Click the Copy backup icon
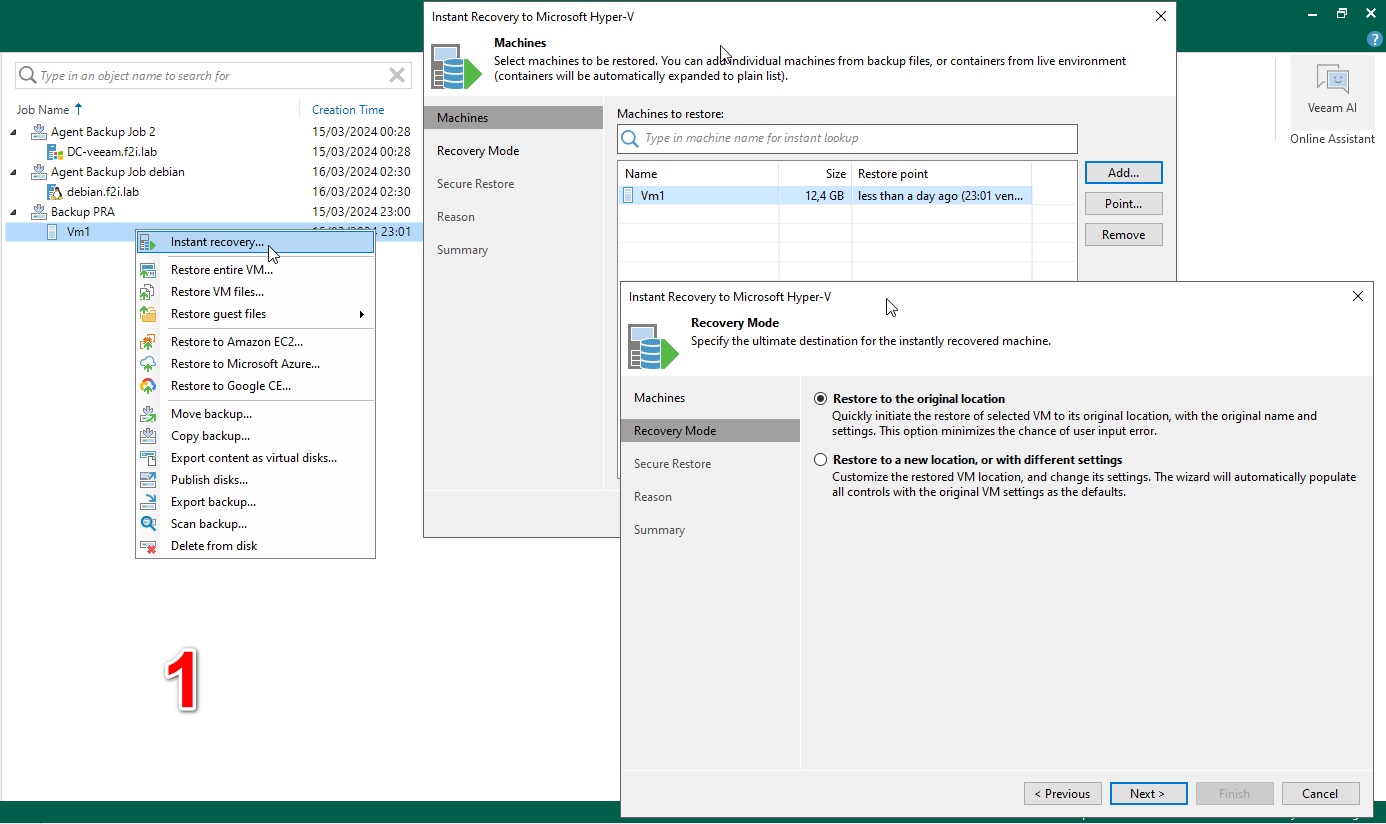This screenshot has width=1386, height=824. 147,436
